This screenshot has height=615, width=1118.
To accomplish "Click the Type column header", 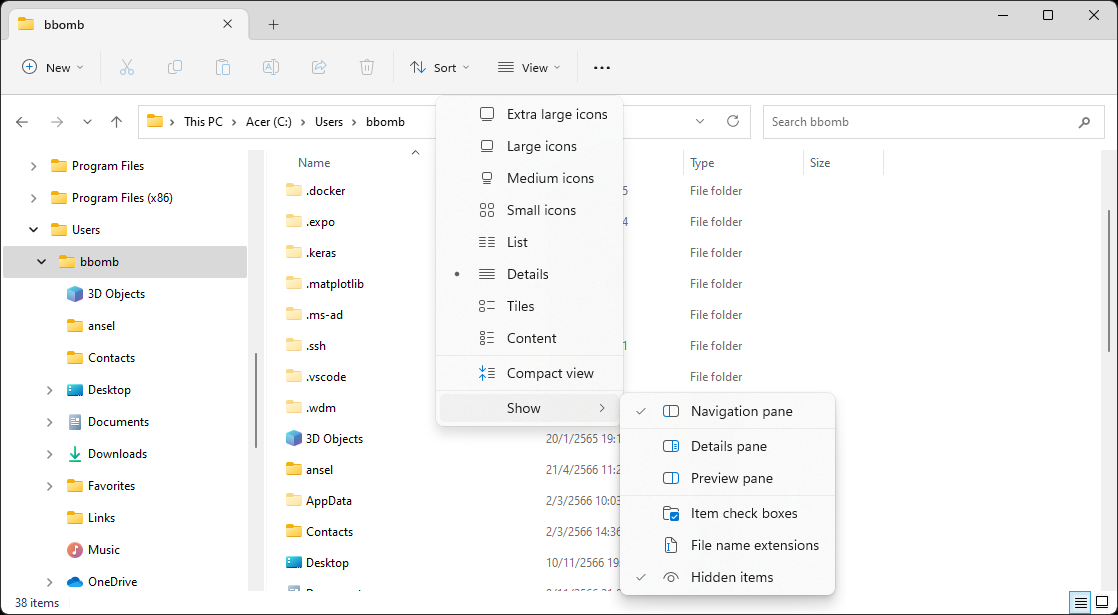I will pos(702,163).
